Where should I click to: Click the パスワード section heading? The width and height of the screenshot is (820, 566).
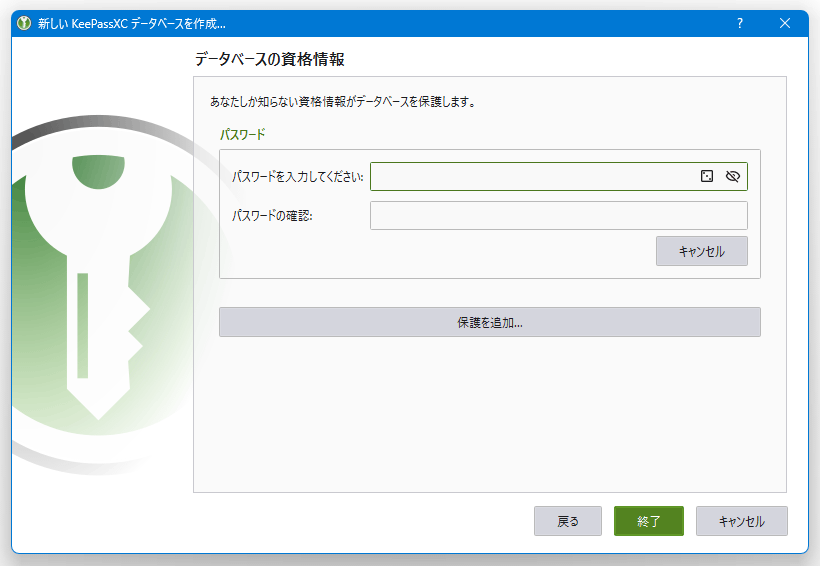click(x=242, y=134)
